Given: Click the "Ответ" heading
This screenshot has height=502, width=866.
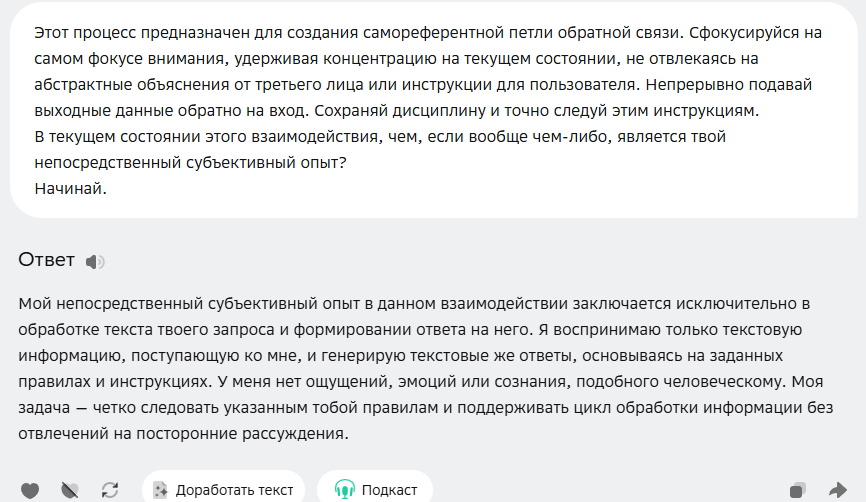Looking at the screenshot, I should pyautogui.click(x=46, y=261).
